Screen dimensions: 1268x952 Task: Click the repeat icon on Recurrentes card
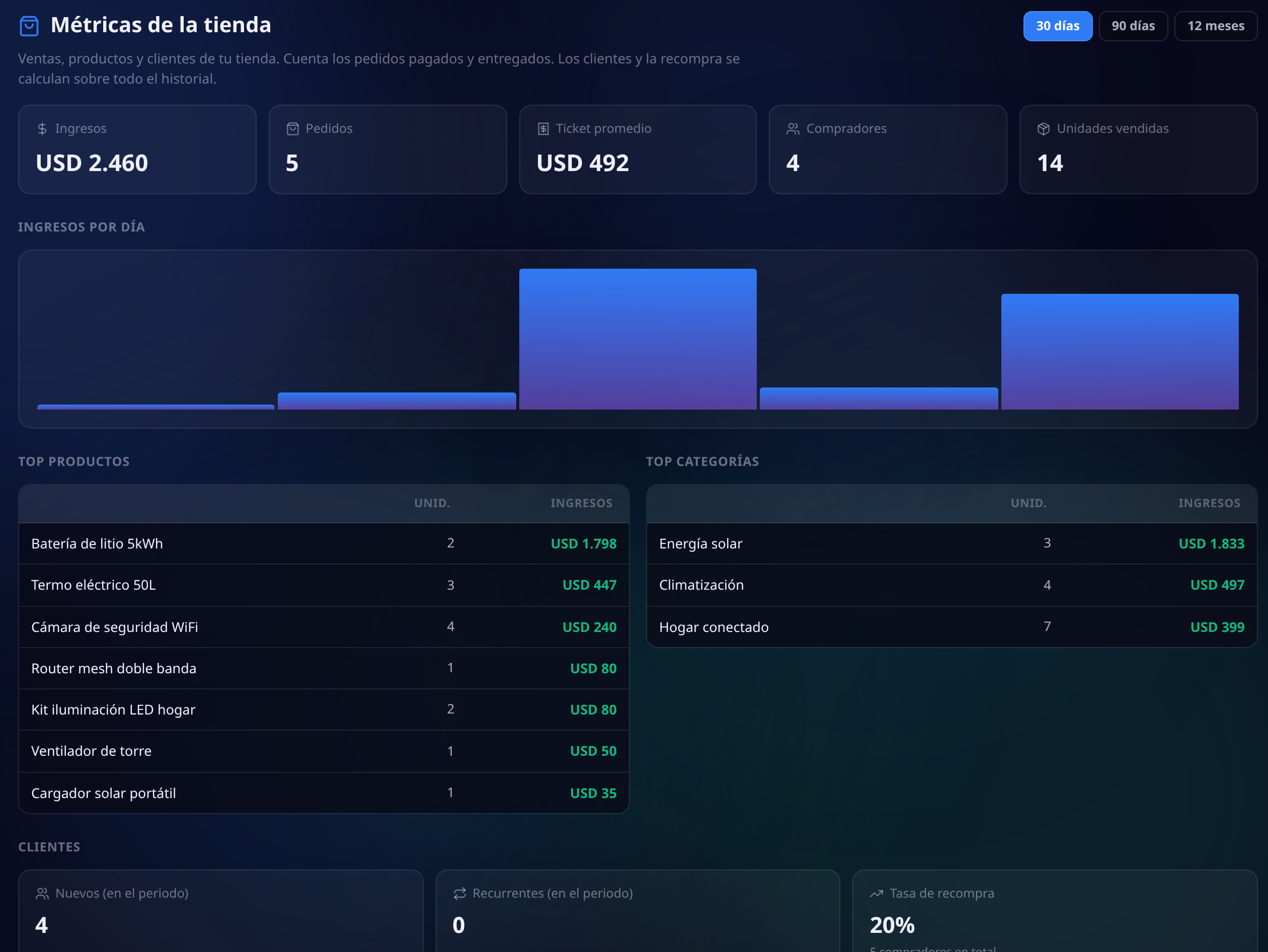pyautogui.click(x=460, y=894)
